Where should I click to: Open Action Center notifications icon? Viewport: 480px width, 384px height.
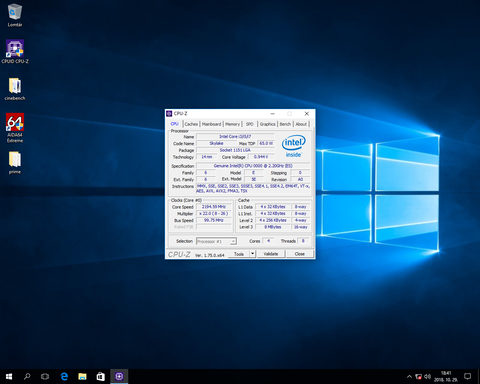pyautogui.click(x=467, y=377)
